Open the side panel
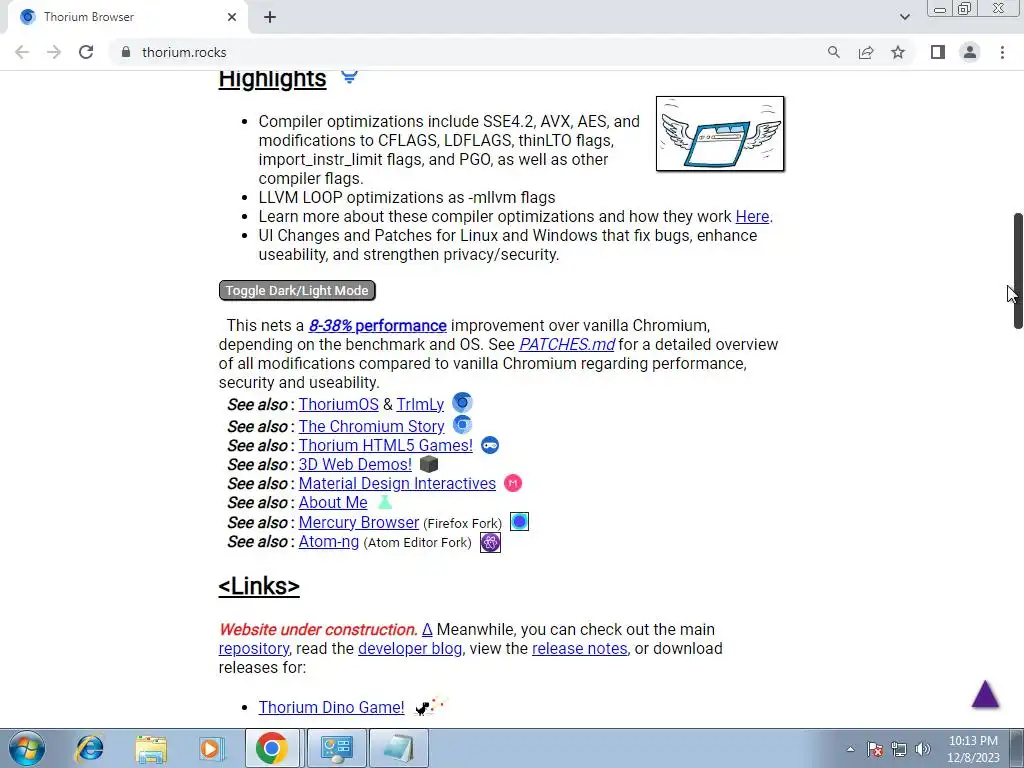The height and width of the screenshot is (768, 1024). pyautogui.click(x=938, y=52)
